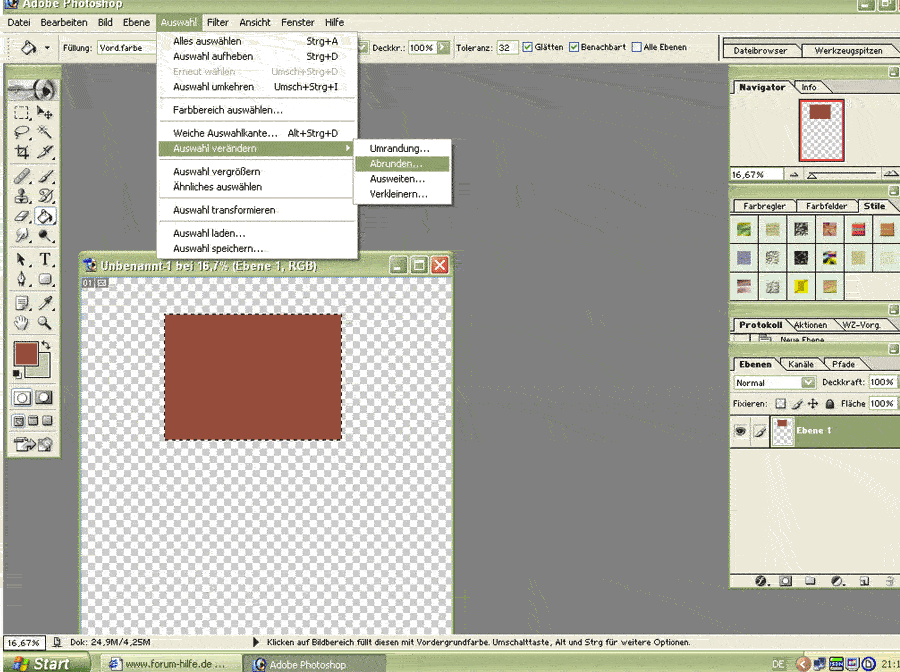Select the Eraser tool

[22, 216]
